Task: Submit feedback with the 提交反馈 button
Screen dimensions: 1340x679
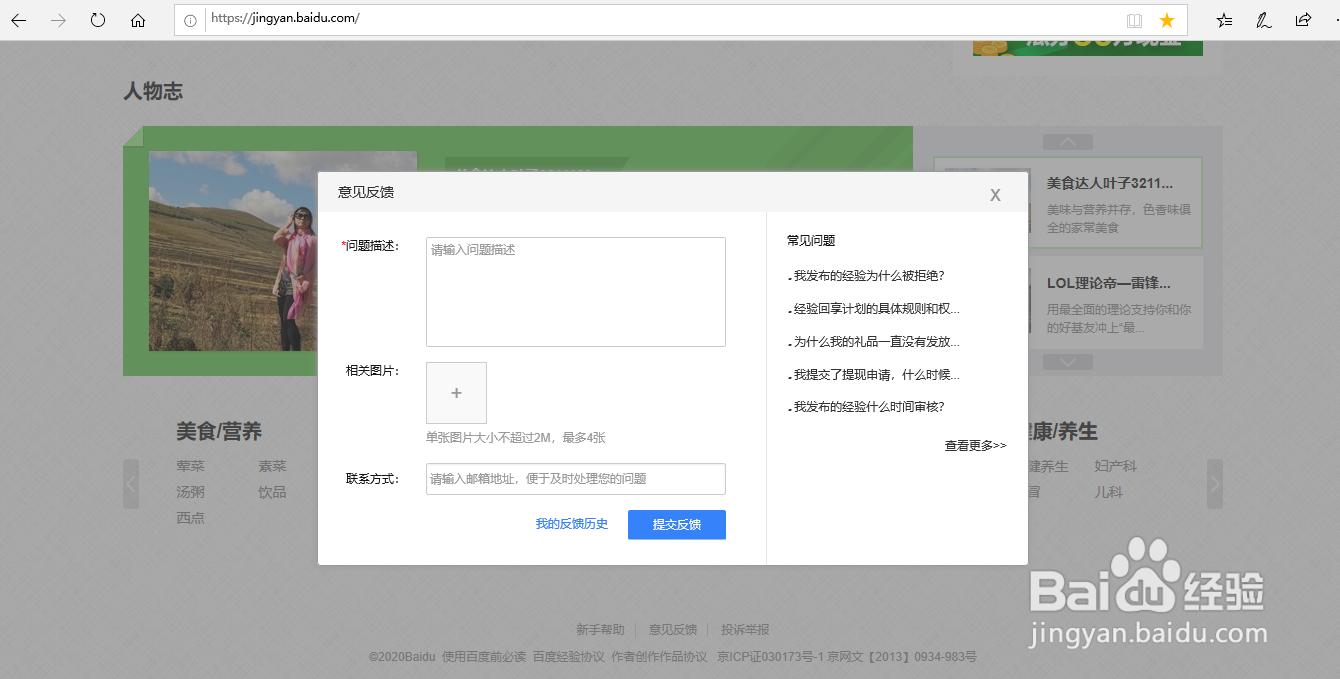Action: pos(676,524)
